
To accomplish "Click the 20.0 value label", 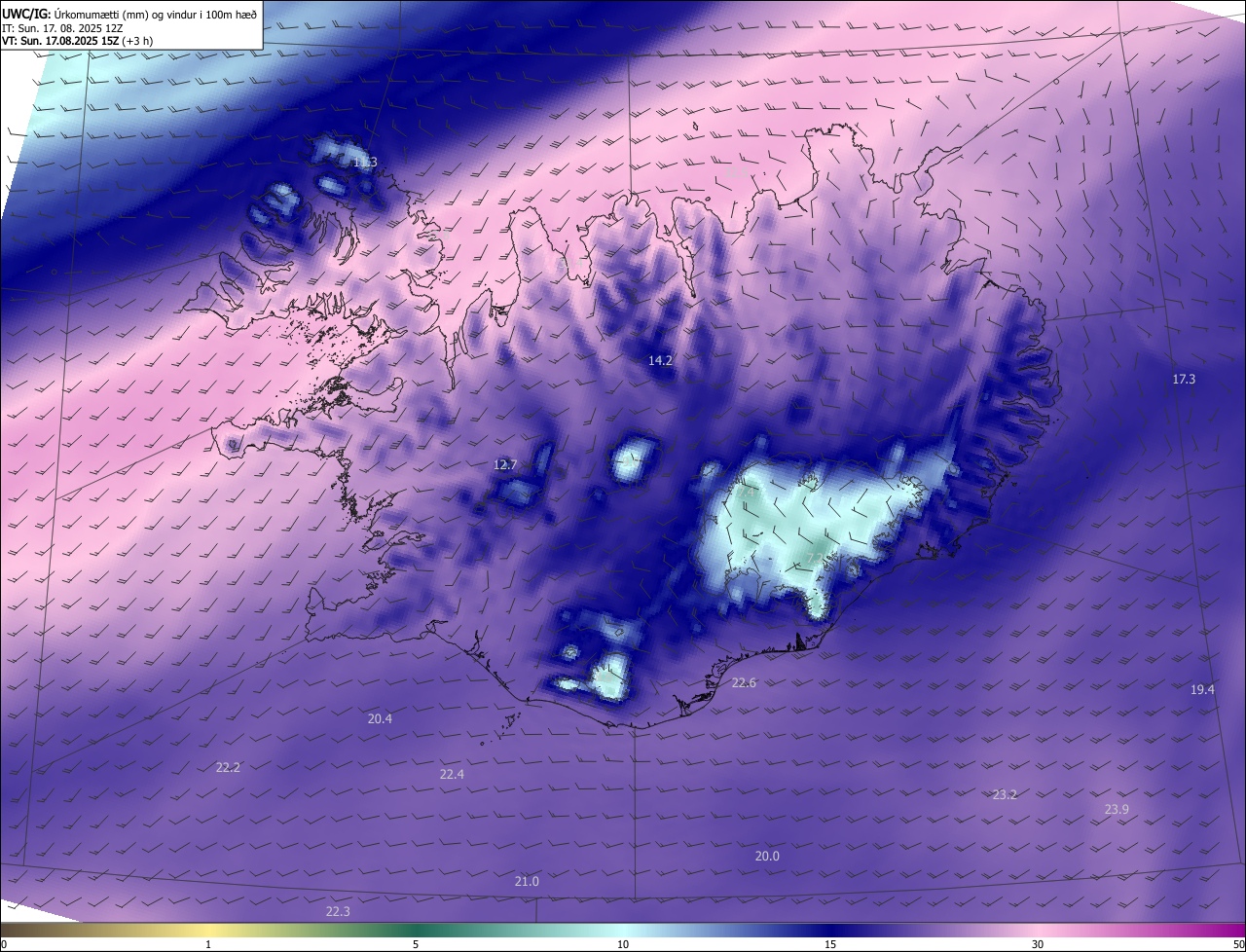I will pos(767,857).
